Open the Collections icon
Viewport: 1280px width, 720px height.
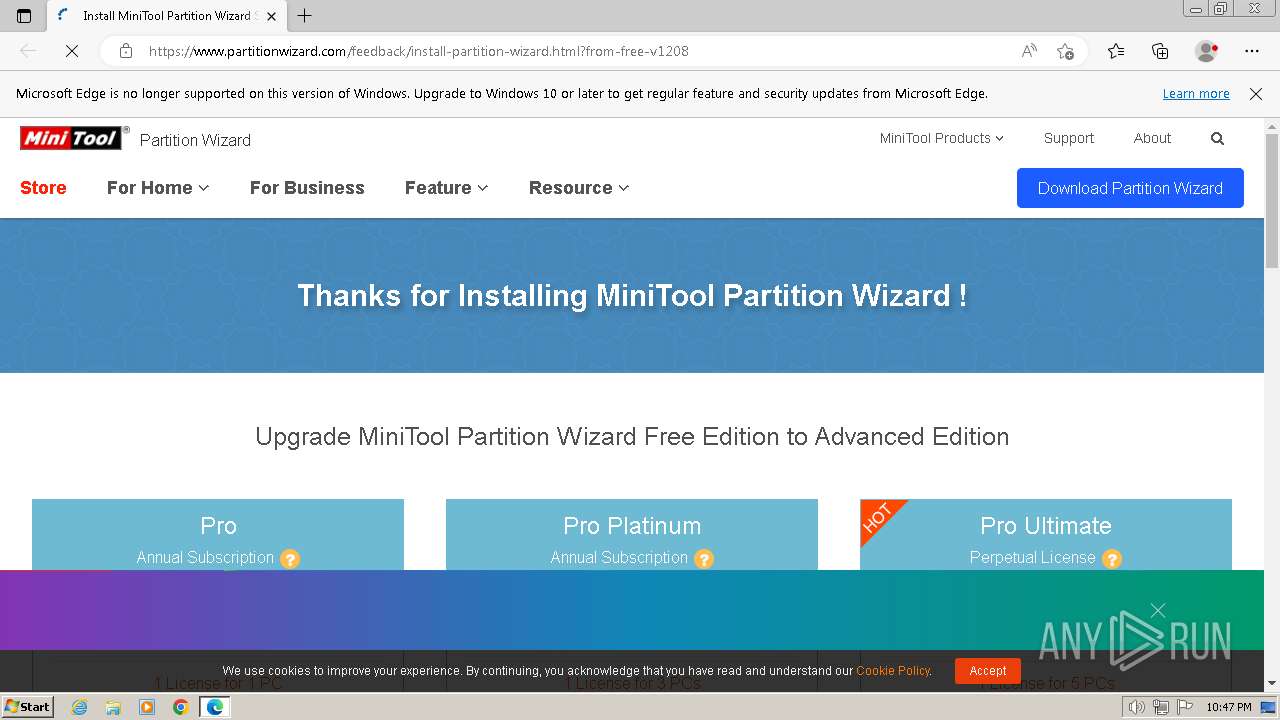point(1160,51)
